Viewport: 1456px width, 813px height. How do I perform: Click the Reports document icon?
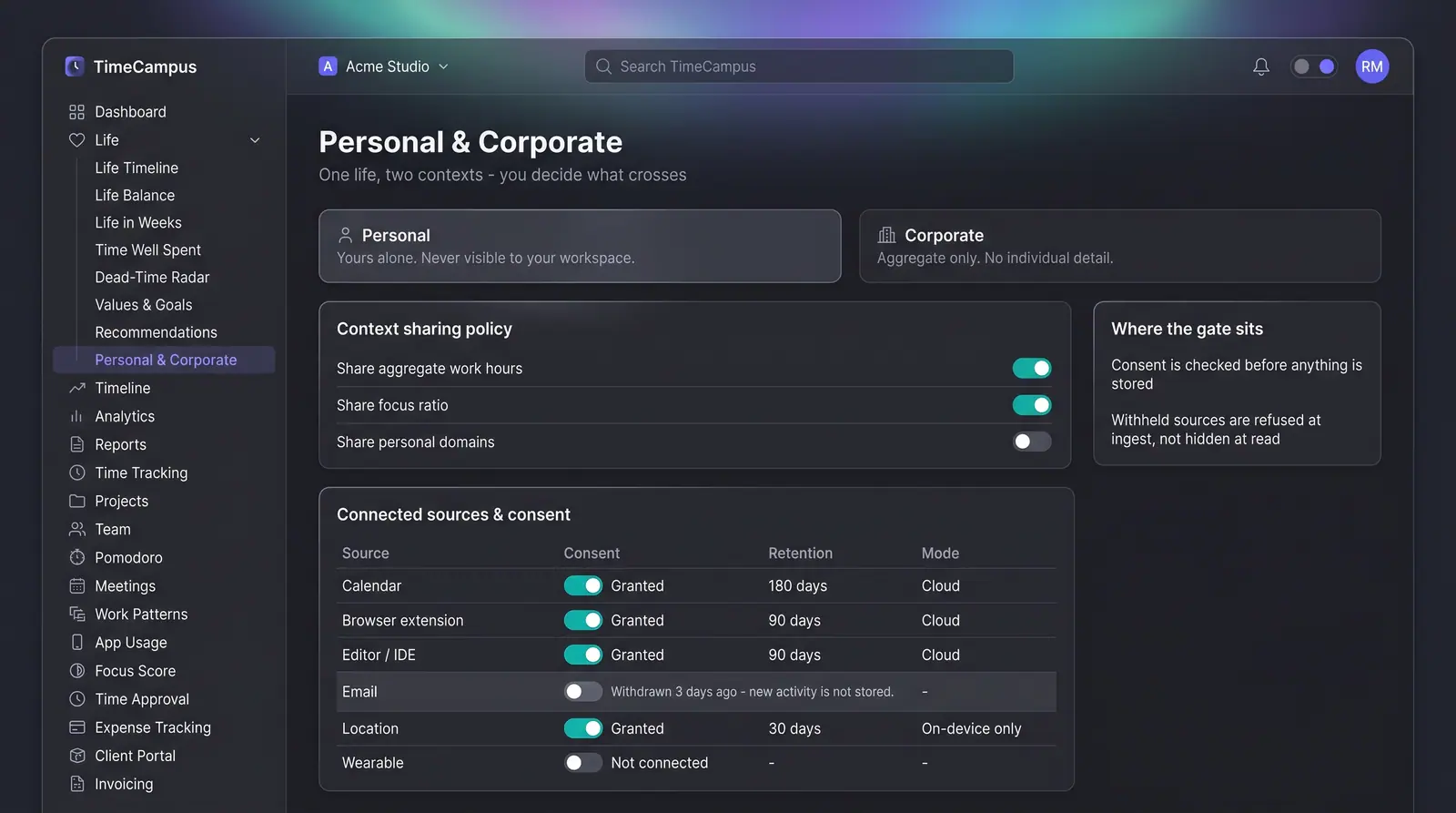click(76, 444)
